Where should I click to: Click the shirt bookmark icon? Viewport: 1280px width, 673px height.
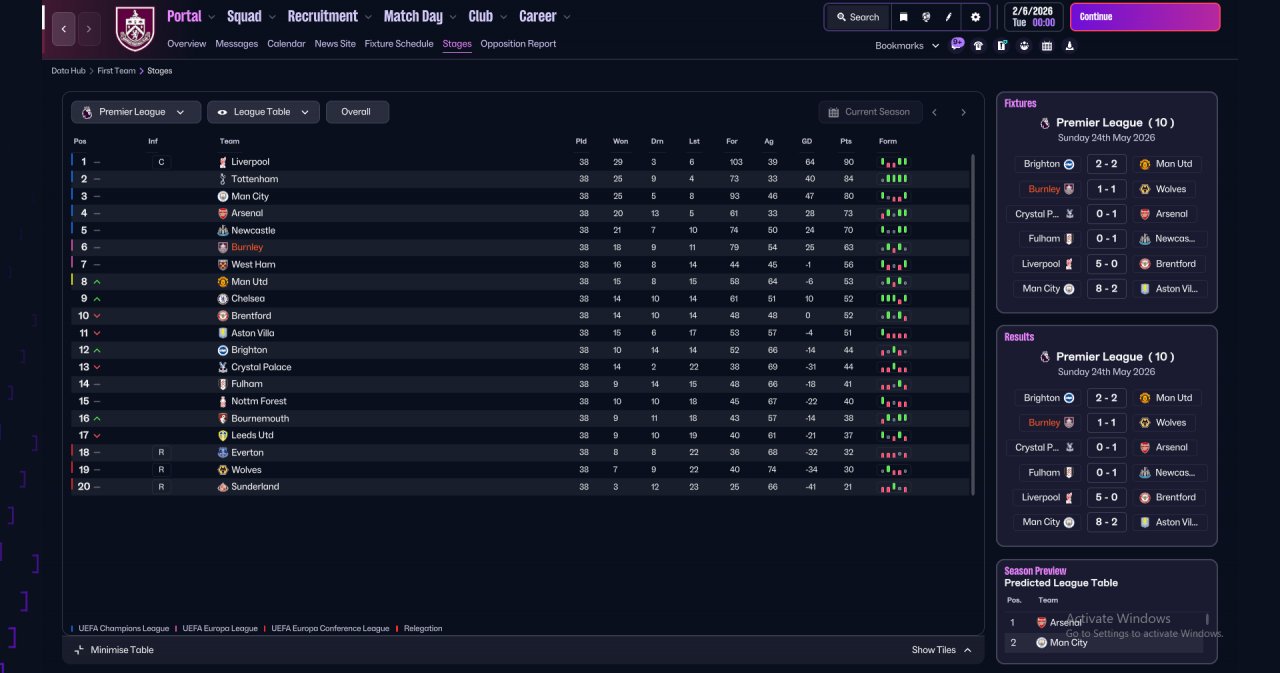[x=978, y=45]
